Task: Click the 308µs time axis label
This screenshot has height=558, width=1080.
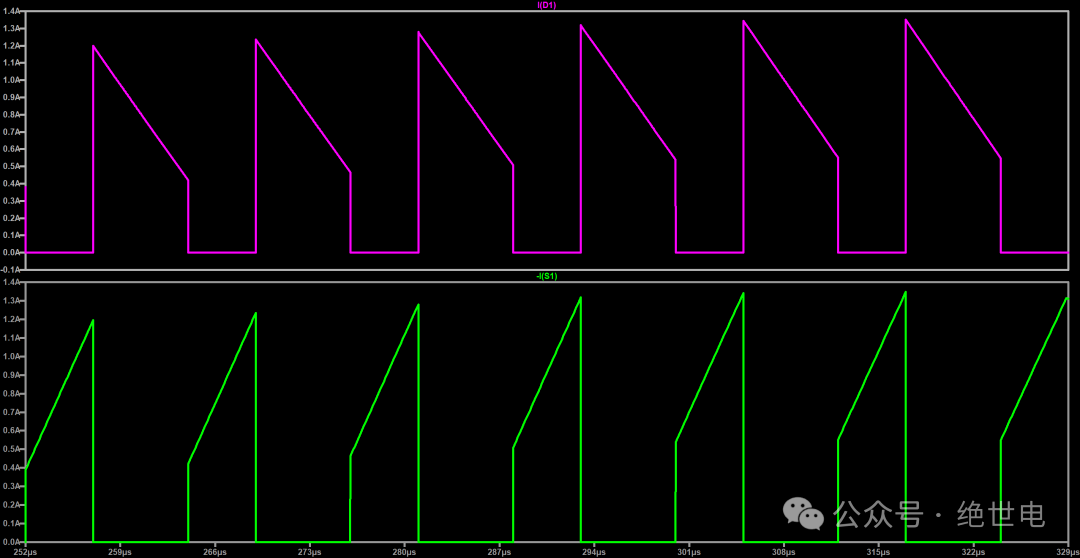Action: coord(784,551)
